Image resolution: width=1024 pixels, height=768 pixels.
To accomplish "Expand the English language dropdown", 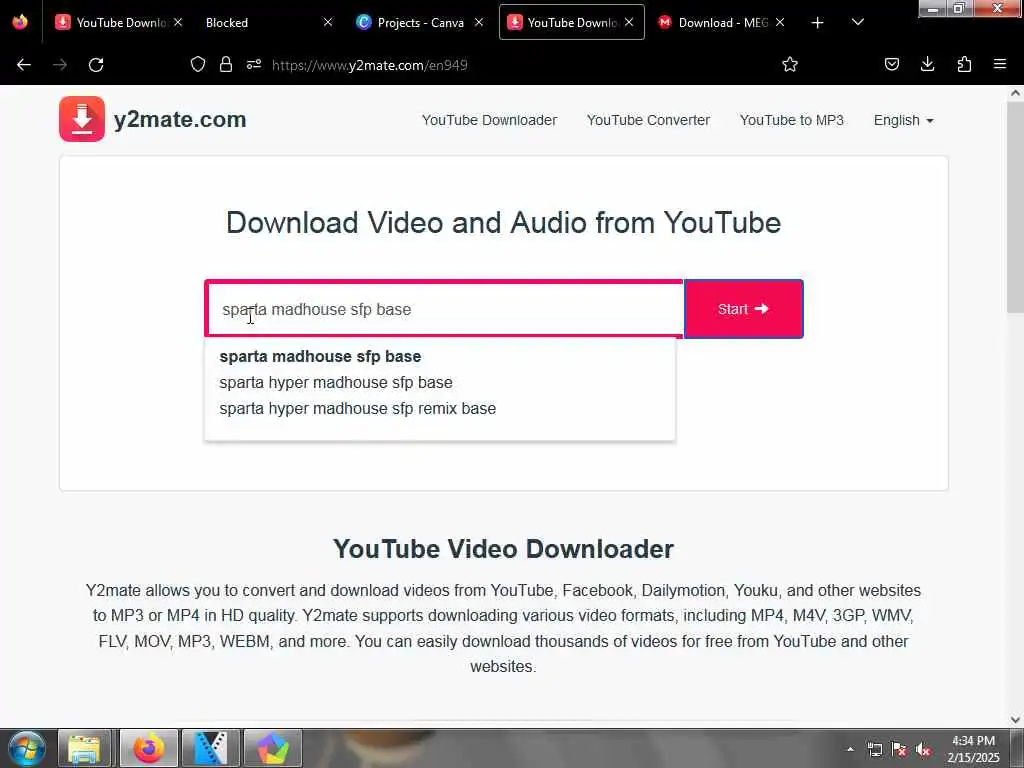I will click(x=904, y=120).
